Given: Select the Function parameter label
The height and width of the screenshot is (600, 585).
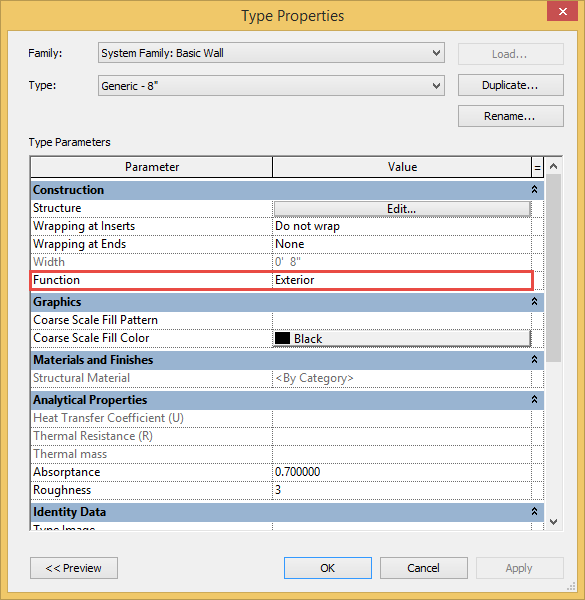Looking at the screenshot, I should click(56, 280).
